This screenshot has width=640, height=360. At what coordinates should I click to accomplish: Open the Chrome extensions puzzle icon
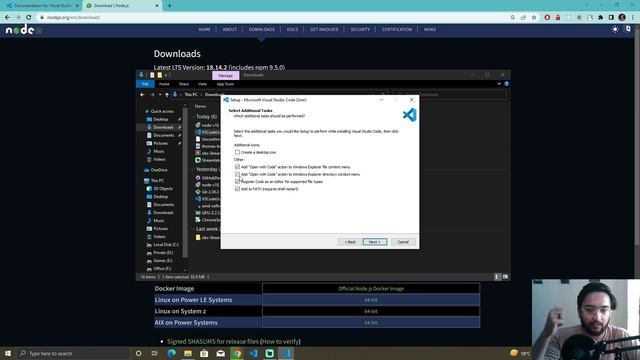coord(600,18)
